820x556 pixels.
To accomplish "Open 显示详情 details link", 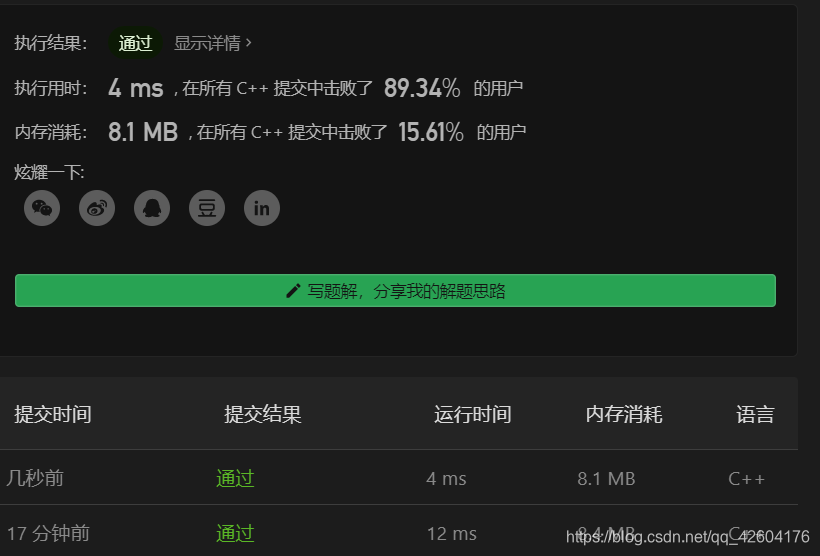I will [207, 43].
